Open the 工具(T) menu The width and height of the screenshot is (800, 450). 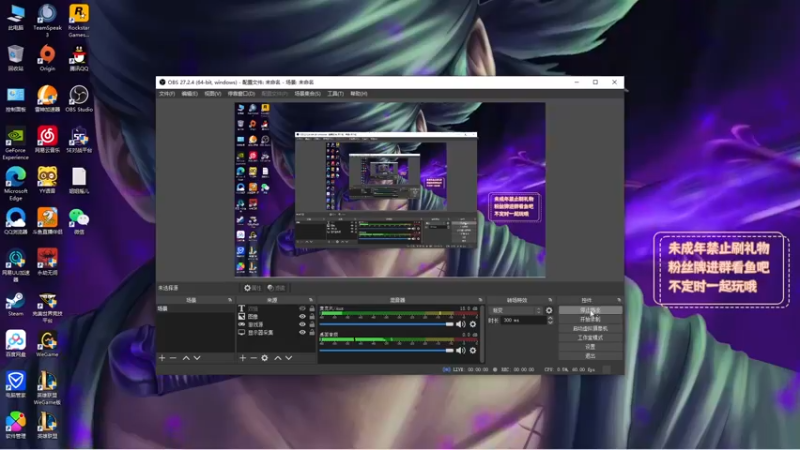[335, 94]
